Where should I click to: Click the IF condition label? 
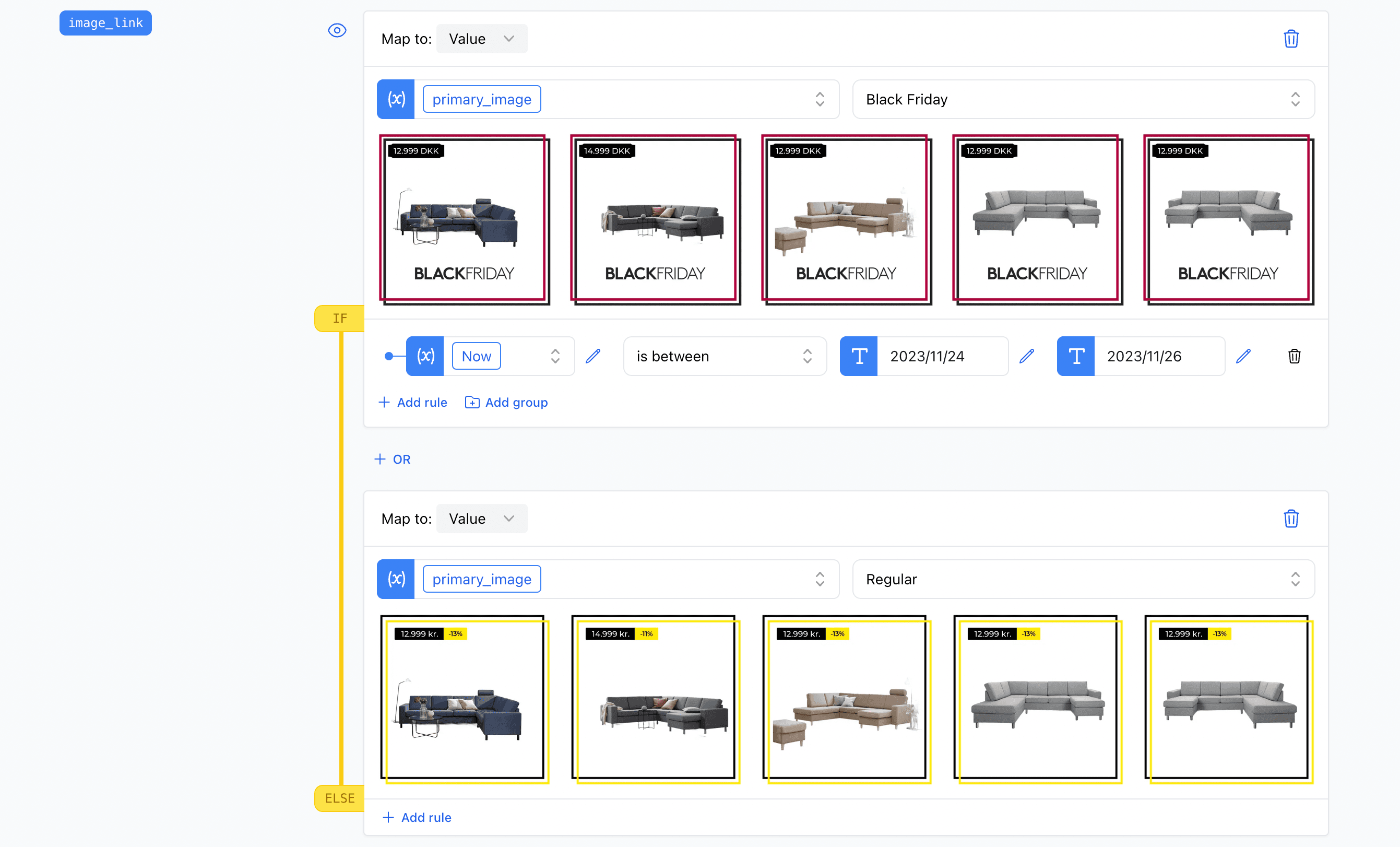point(340,319)
